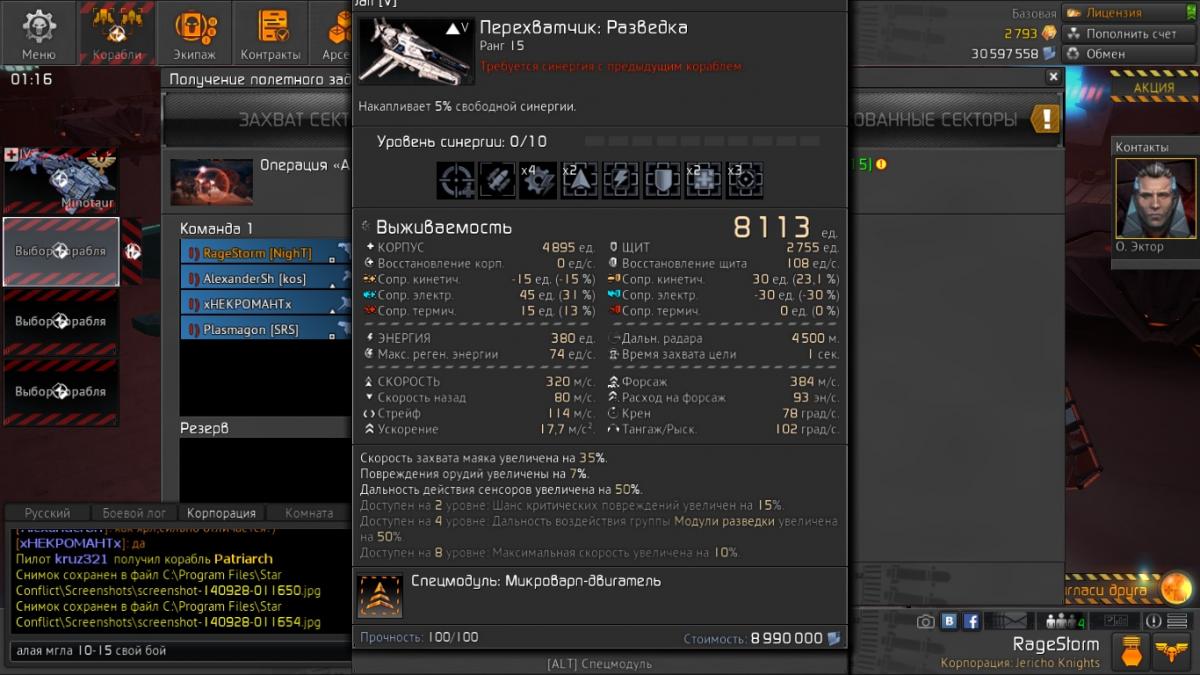Take a screenshot with camera icon
Viewport: 1200px width, 675px height.
(925, 621)
